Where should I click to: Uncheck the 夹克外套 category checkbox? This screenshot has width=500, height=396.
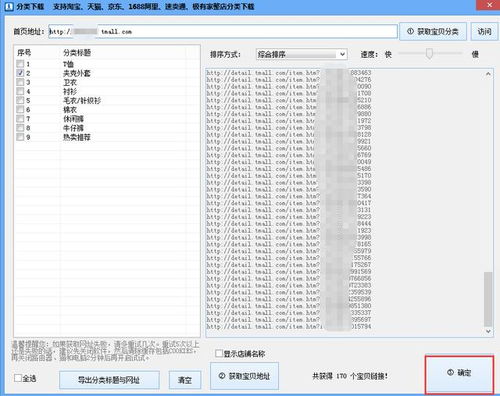pos(20,73)
